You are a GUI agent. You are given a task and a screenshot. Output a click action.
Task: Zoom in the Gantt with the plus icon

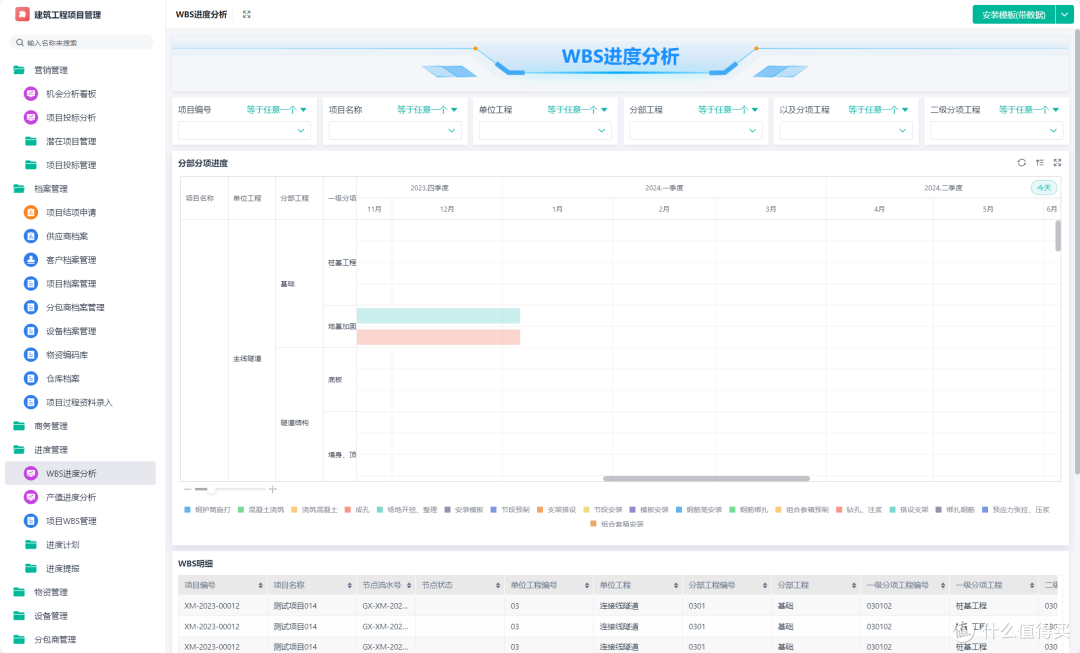coord(273,489)
